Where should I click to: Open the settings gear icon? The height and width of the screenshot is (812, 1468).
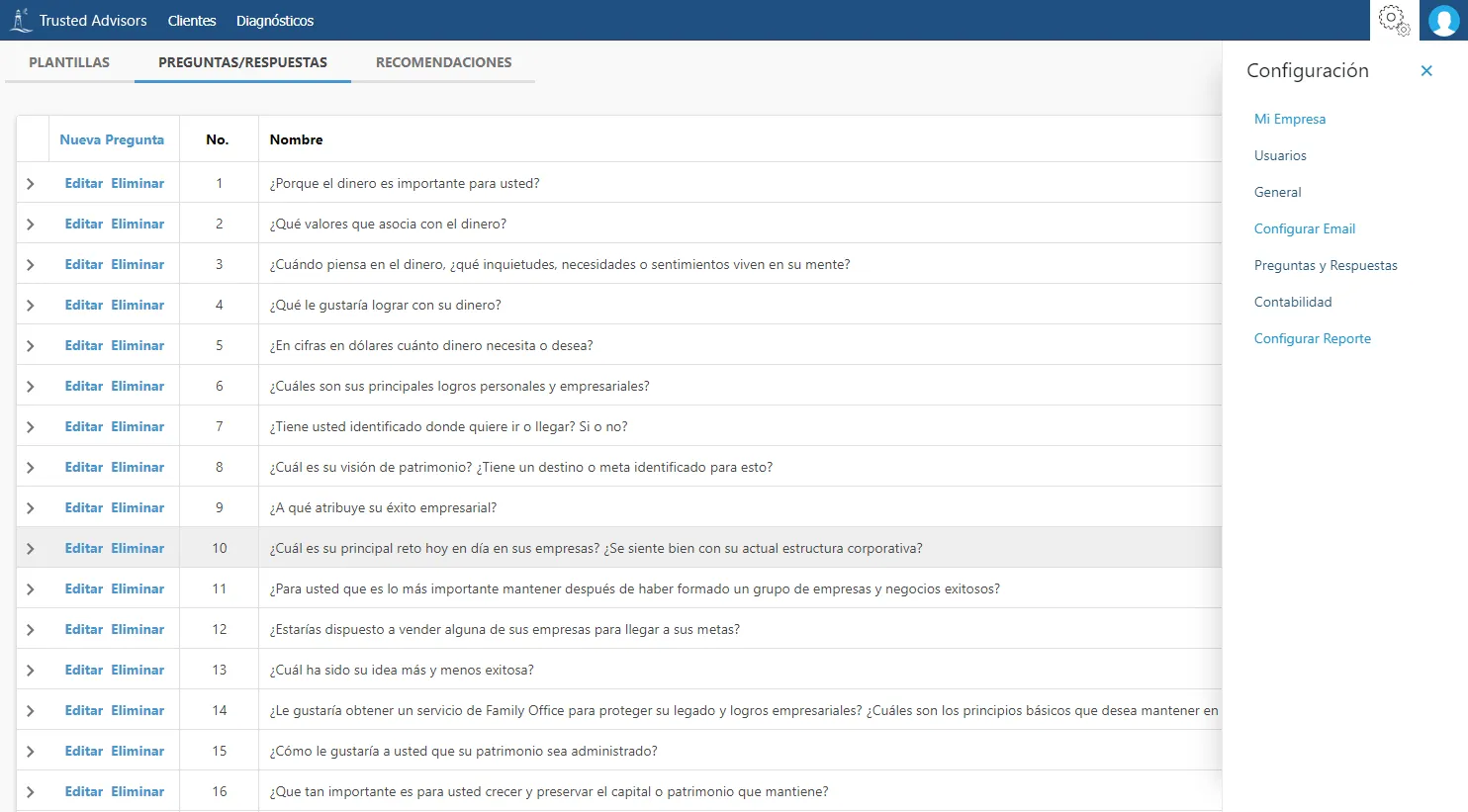click(1393, 20)
